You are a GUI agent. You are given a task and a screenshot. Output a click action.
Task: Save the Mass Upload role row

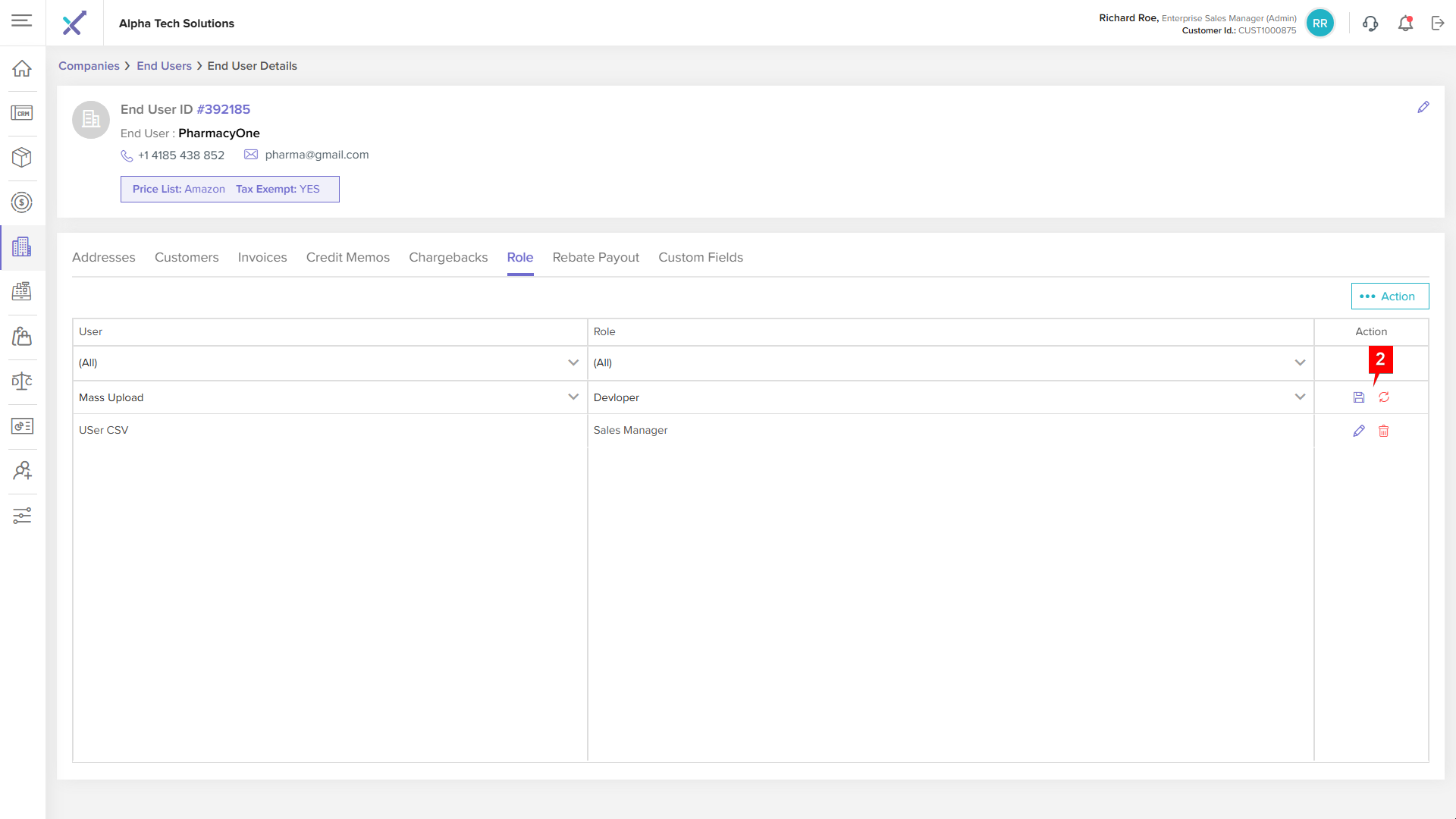1358,397
